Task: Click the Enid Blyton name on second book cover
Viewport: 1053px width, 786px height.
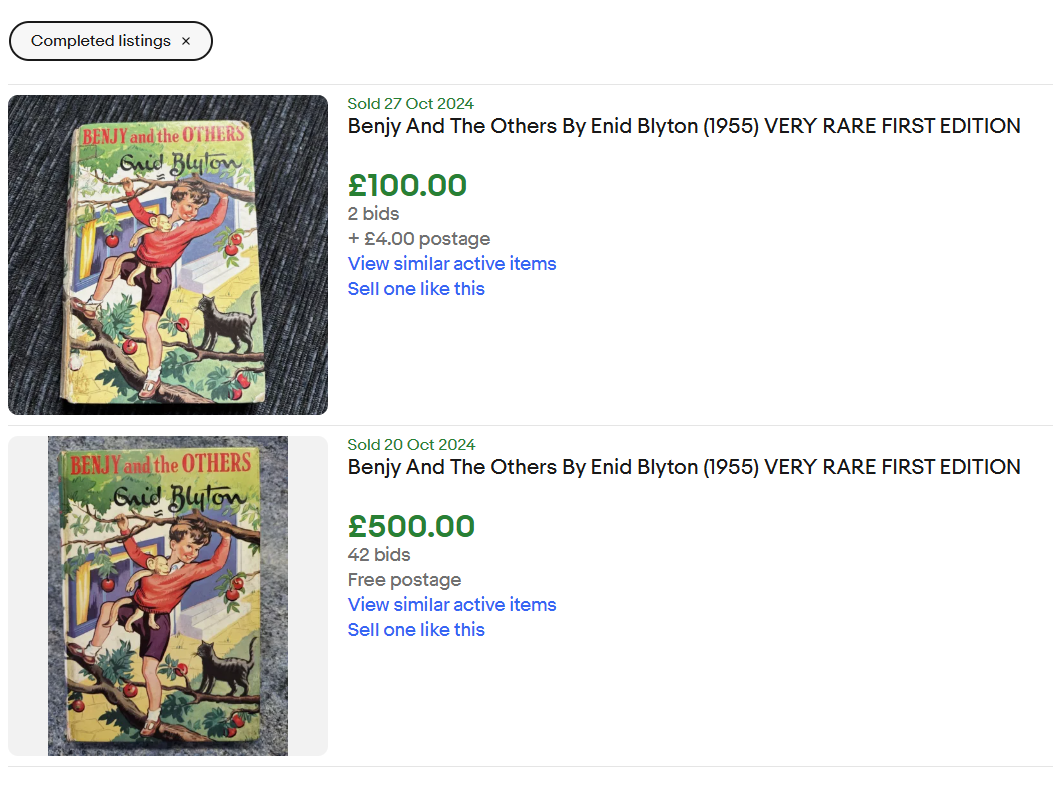Action: [180, 496]
